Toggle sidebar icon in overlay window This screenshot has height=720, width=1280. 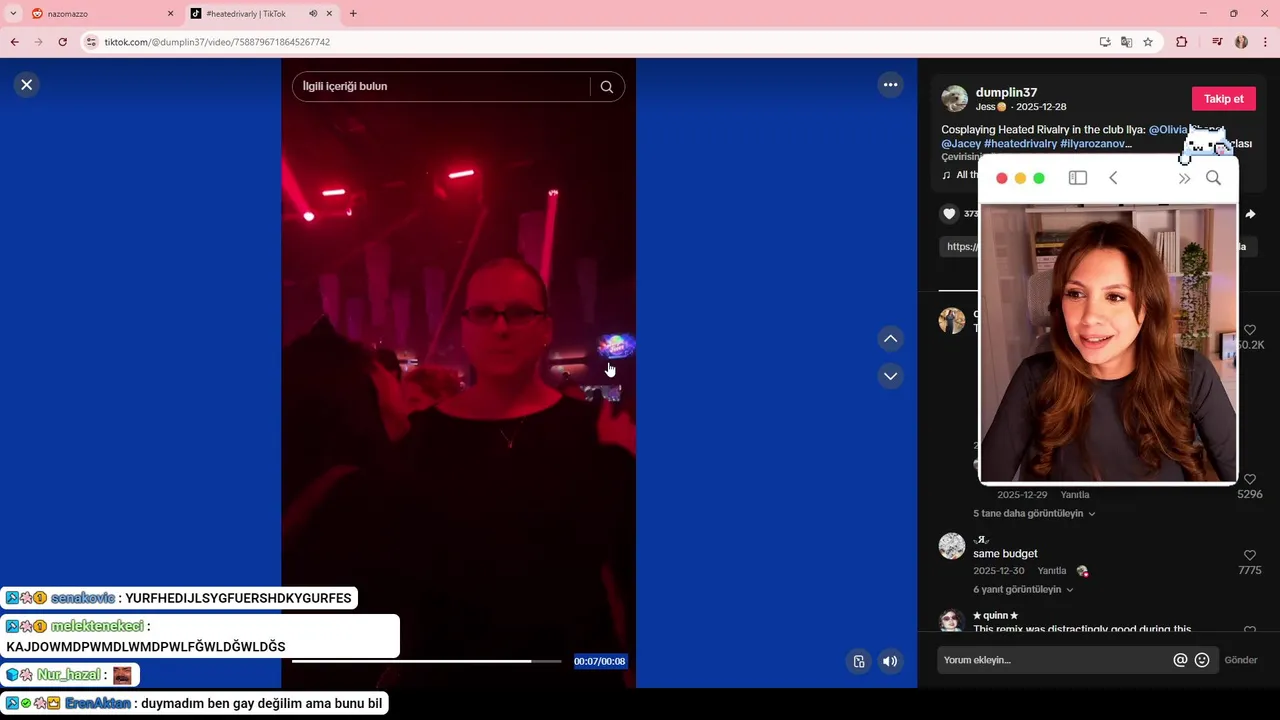1077,178
